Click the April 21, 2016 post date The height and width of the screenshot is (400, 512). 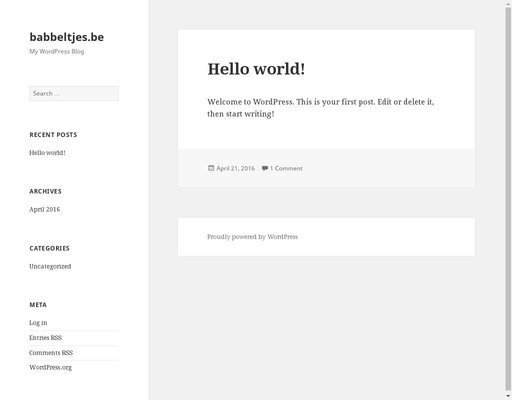pos(235,168)
